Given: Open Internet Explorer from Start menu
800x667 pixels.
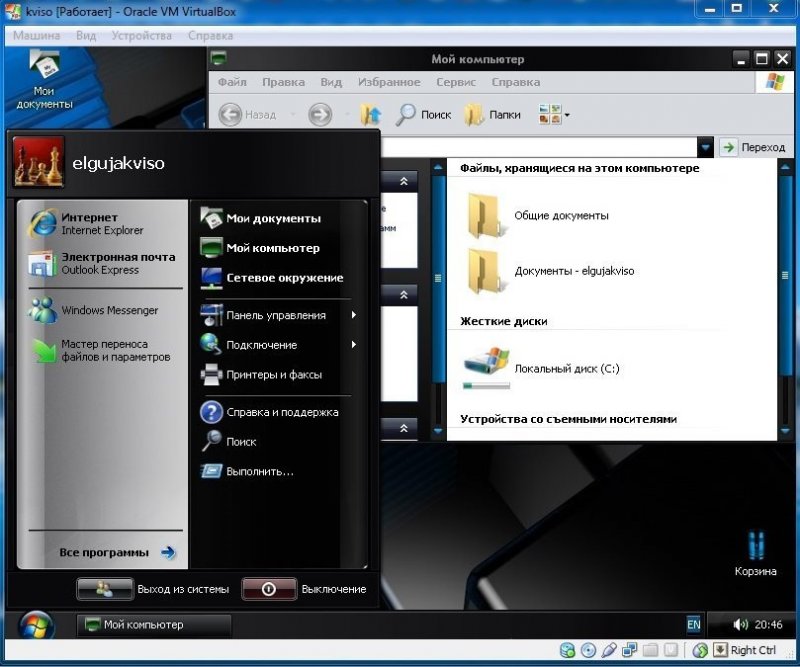Looking at the screenshot, I should (x=102, y=224).
